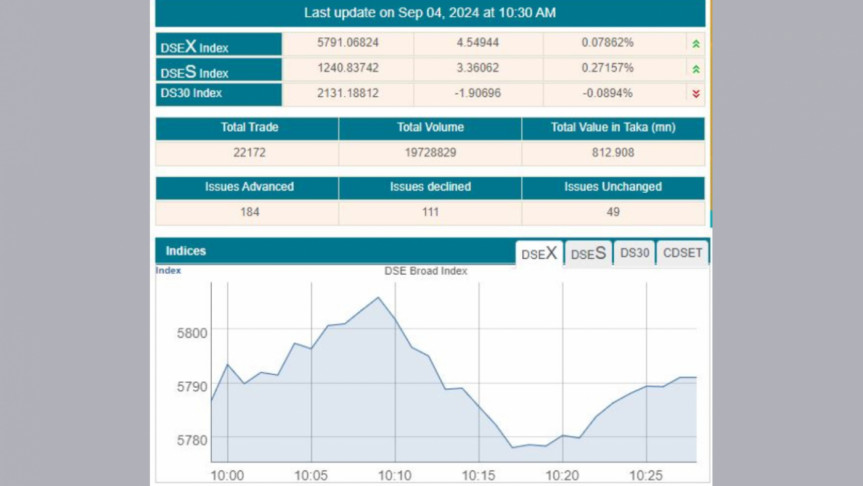This screenshot has height=486, width=863.
Task: Click the 10:25 x-axis label
Action: pos(646,475)
